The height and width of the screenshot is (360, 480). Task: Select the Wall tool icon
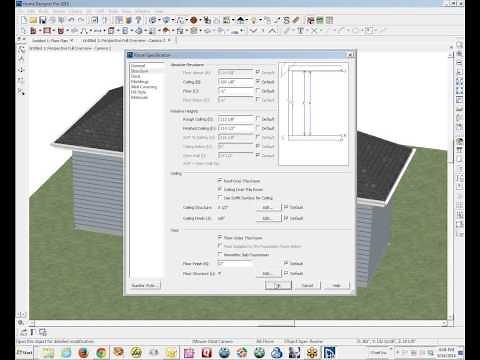click(33, 31)
